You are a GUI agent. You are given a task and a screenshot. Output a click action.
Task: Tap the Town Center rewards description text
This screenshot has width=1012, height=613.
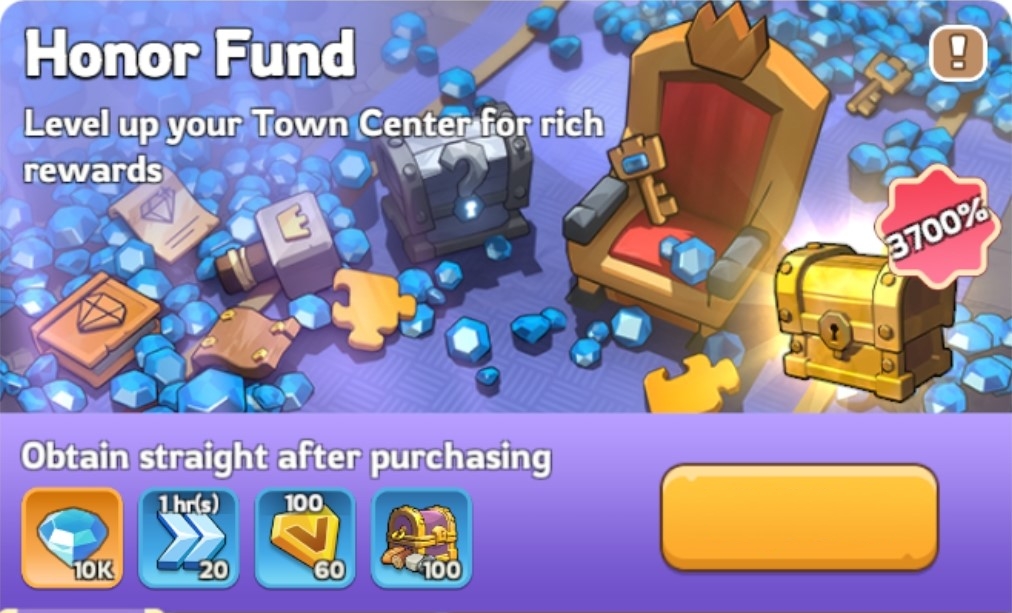click(314, 146)
